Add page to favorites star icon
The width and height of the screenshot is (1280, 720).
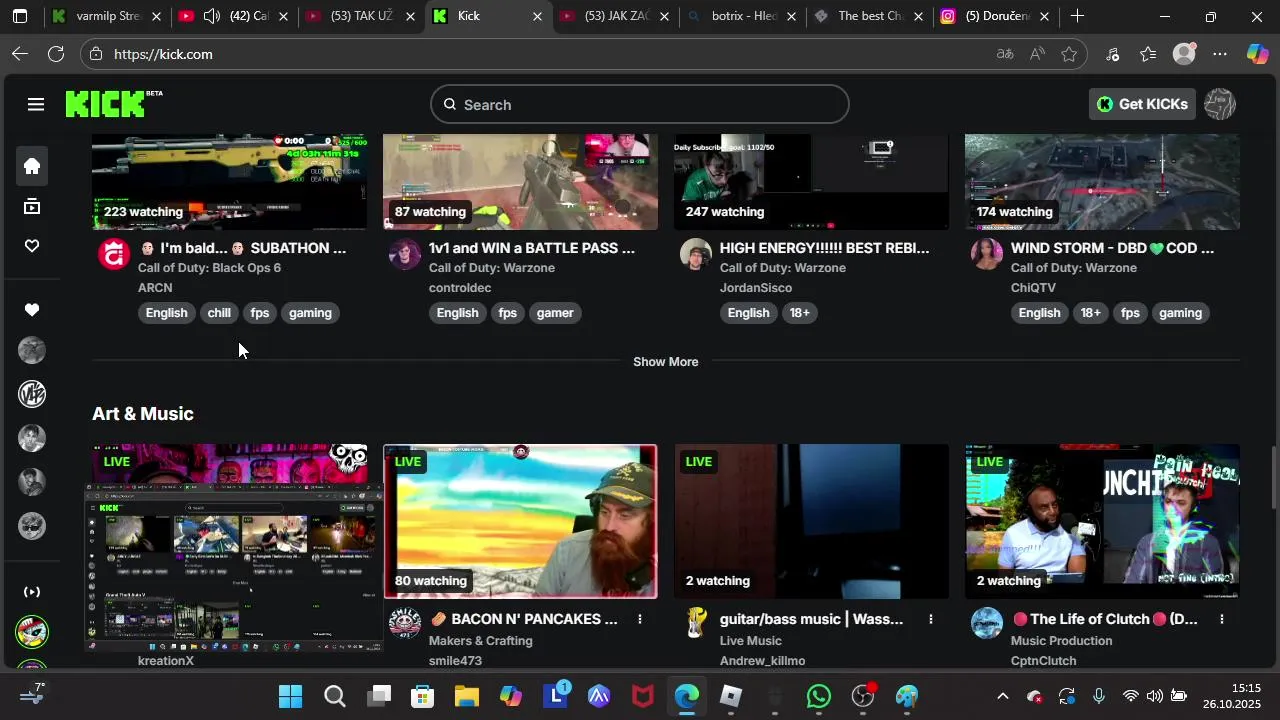[1069, 55]
